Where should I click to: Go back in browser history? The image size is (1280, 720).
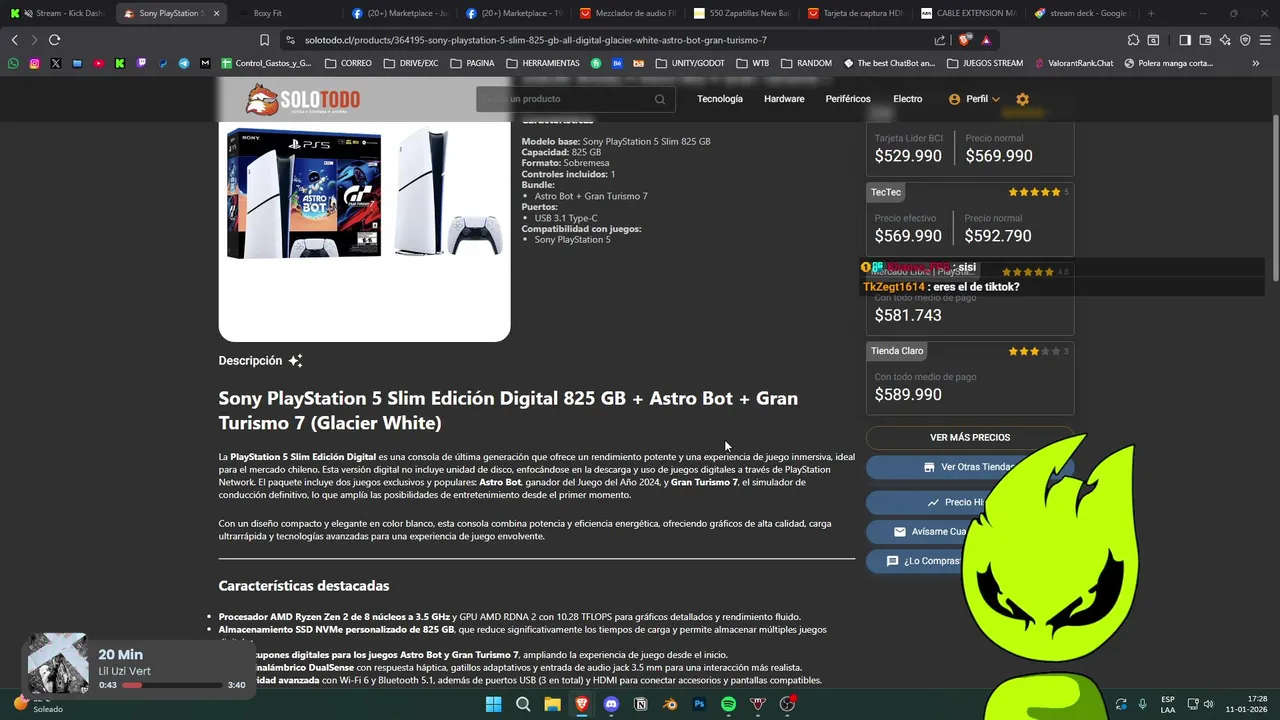[x=14, y=40]
